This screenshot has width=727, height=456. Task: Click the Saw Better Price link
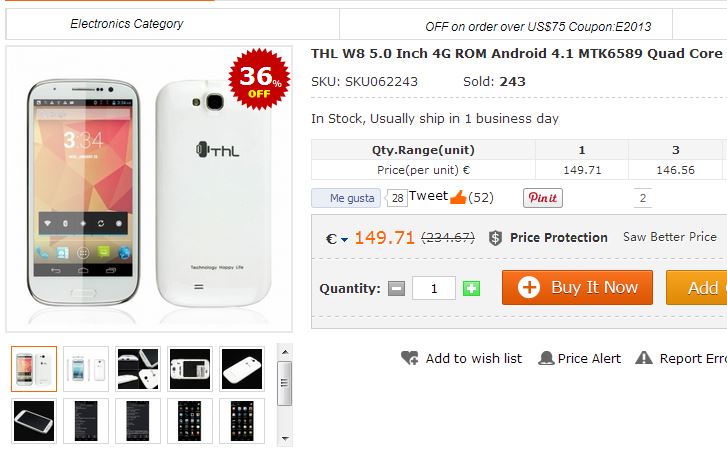669,237
